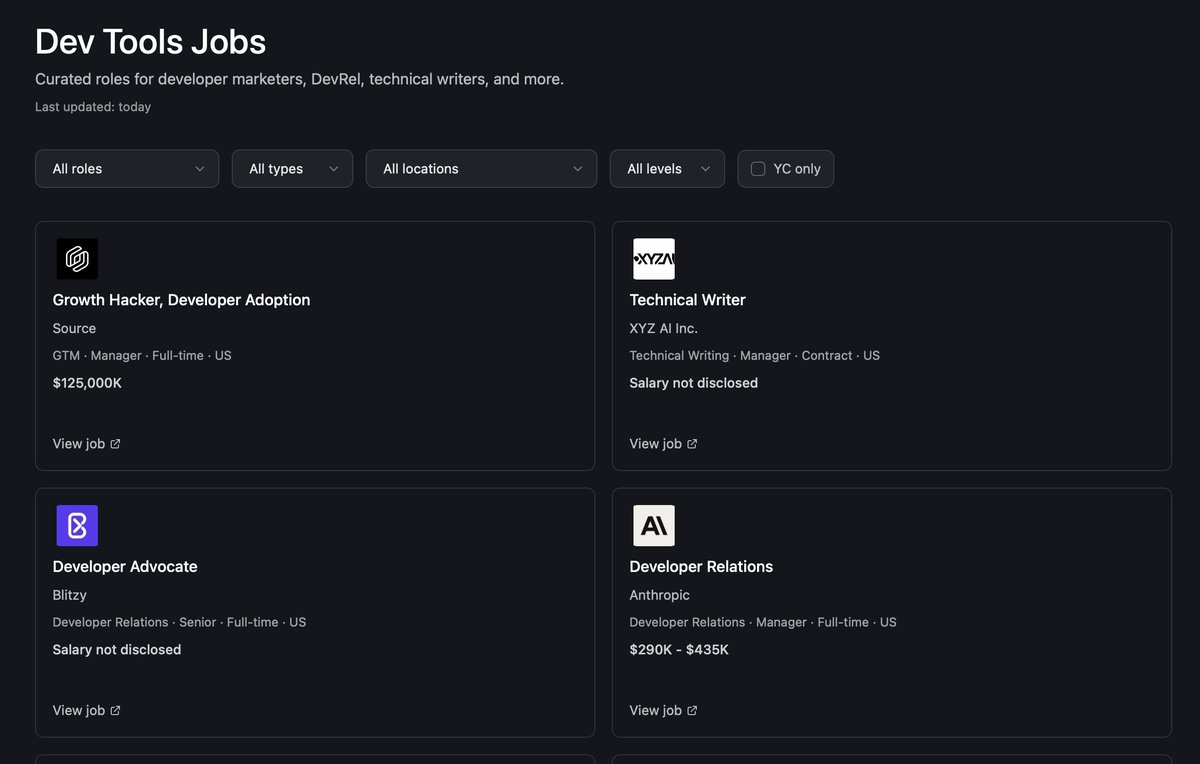Open the Technical Writer job title
This screenshot has width=1200, height=764.
click(687, 300)
